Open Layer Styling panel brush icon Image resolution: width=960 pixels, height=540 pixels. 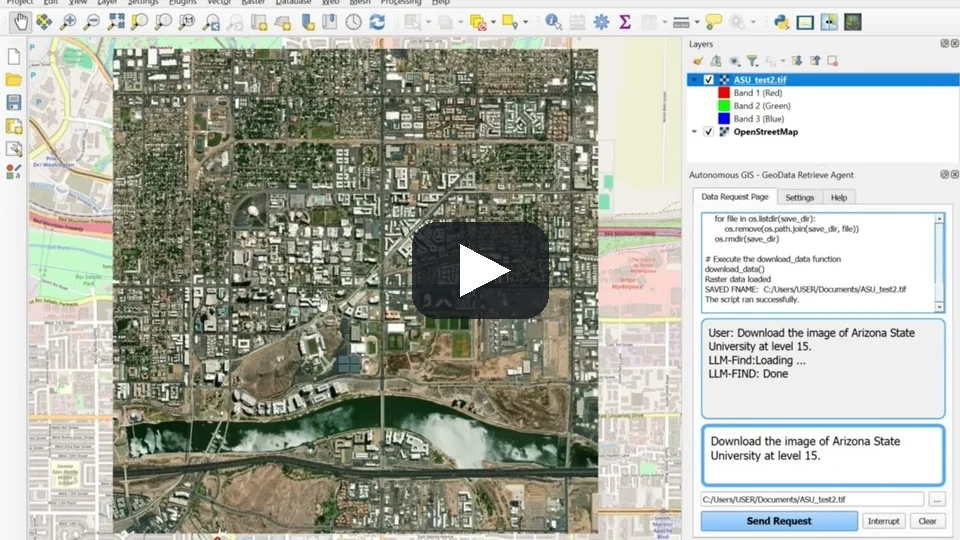tap(698, 61)
